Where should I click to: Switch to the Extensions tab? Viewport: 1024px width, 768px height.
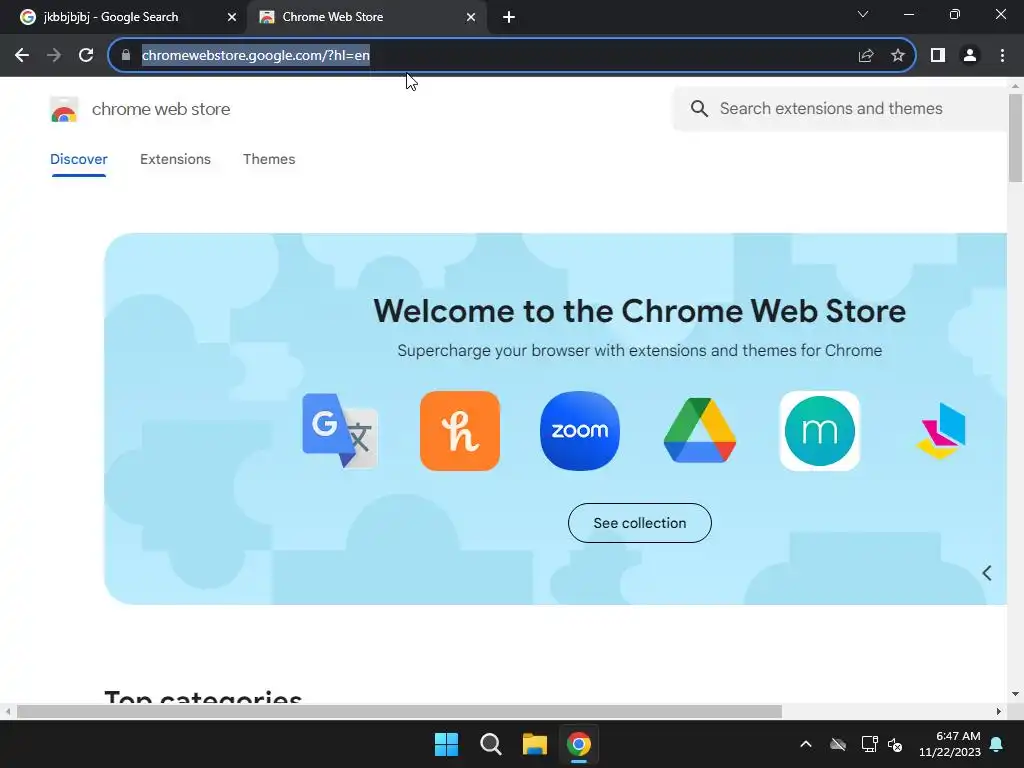point(175,159)
